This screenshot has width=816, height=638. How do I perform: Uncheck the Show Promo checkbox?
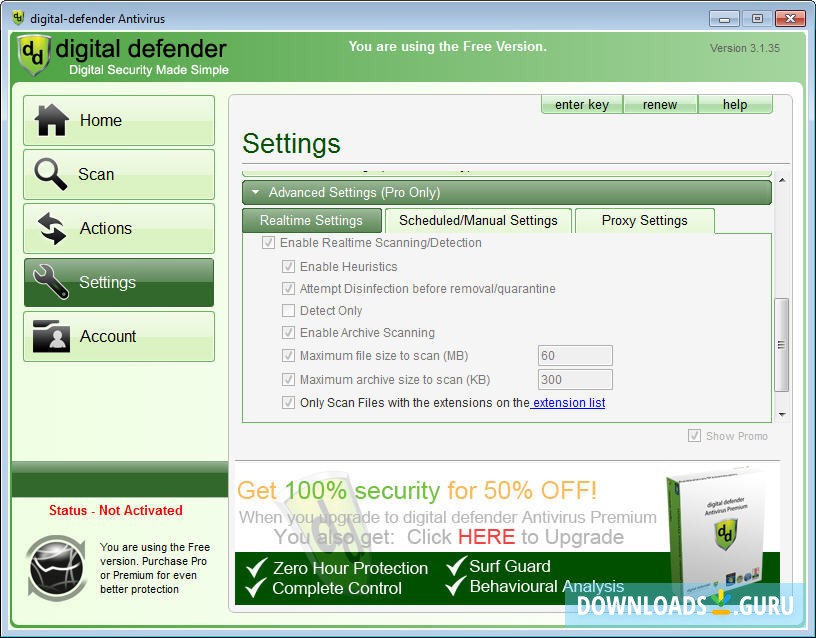pyautogui.click(x=694, y=436)
